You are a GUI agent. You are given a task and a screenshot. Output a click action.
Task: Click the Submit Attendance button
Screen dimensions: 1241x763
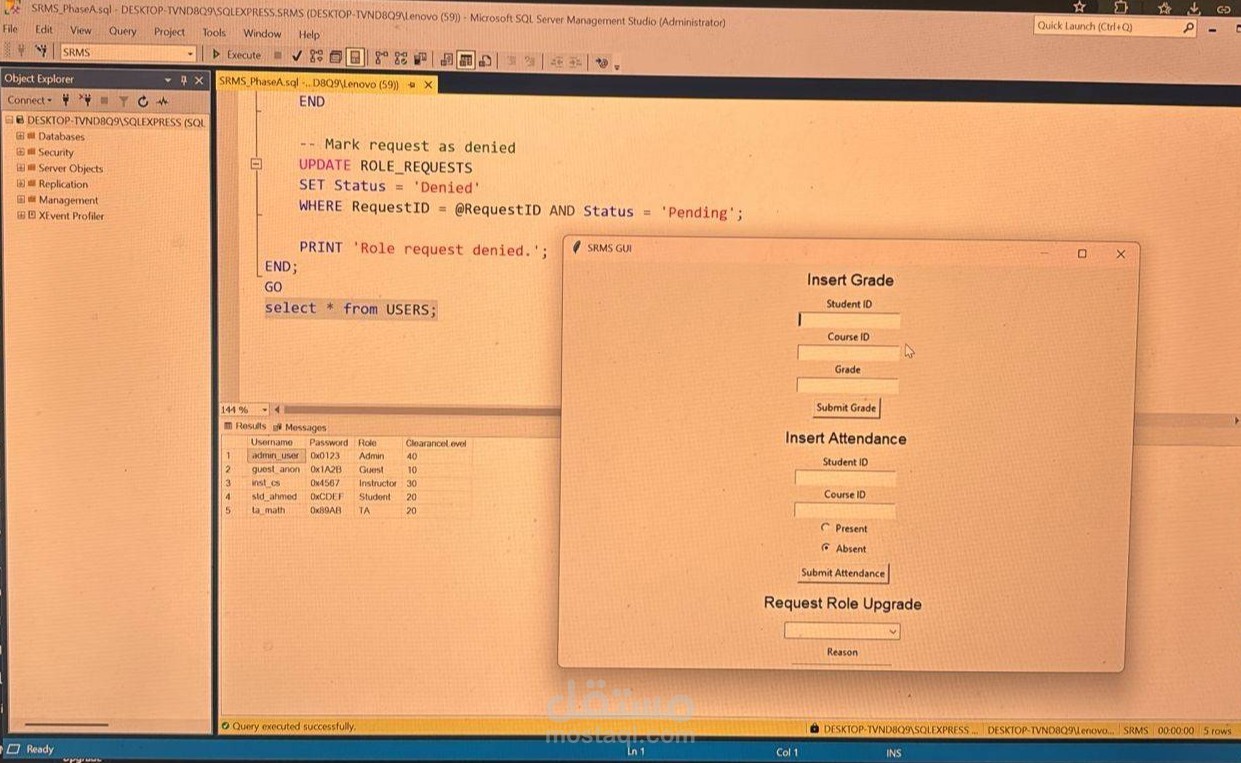click(x=843, y=573)
